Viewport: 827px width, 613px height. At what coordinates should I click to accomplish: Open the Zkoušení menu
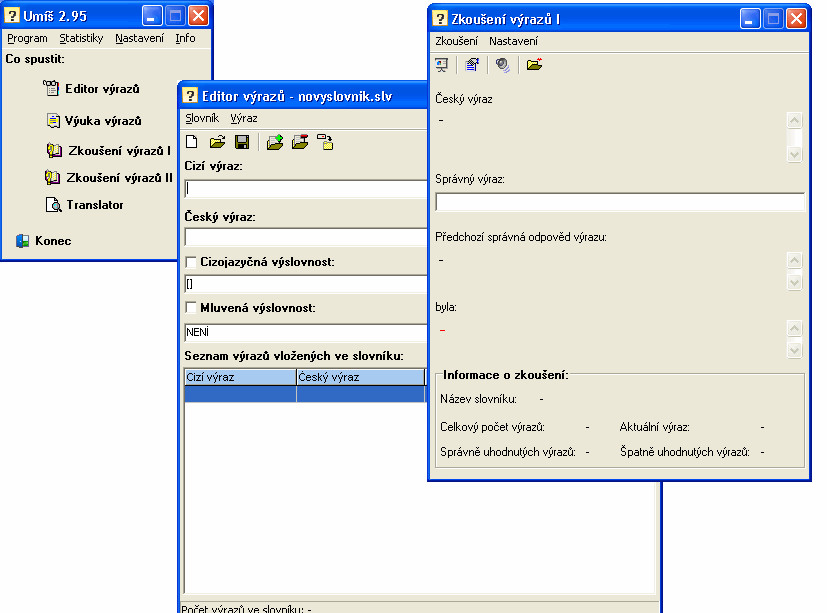point(456,41)
